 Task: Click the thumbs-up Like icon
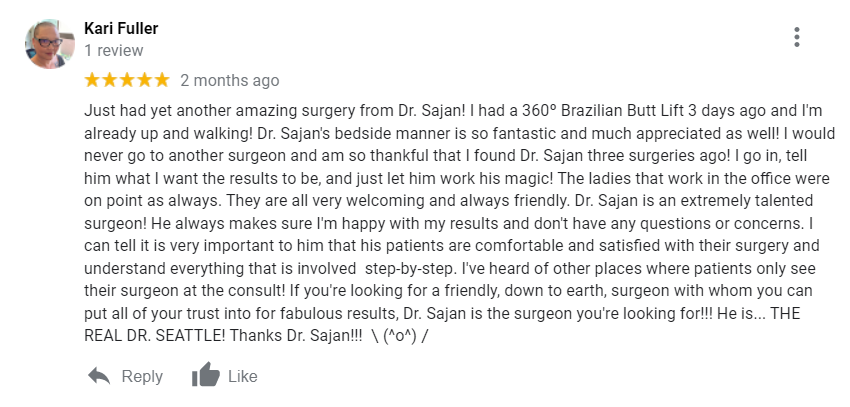[x=205, y=374]
